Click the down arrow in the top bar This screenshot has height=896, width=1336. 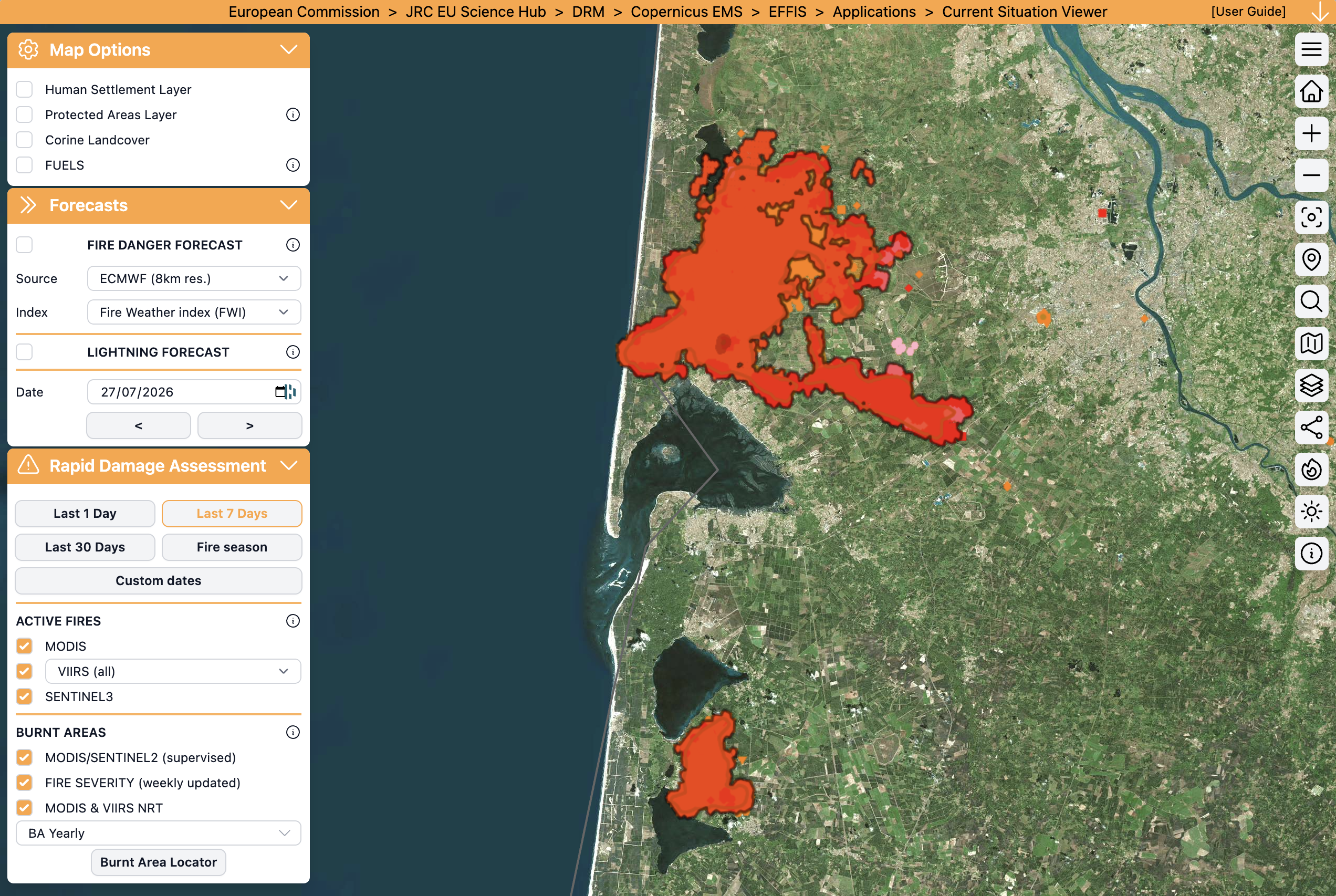click(1319, 12)
